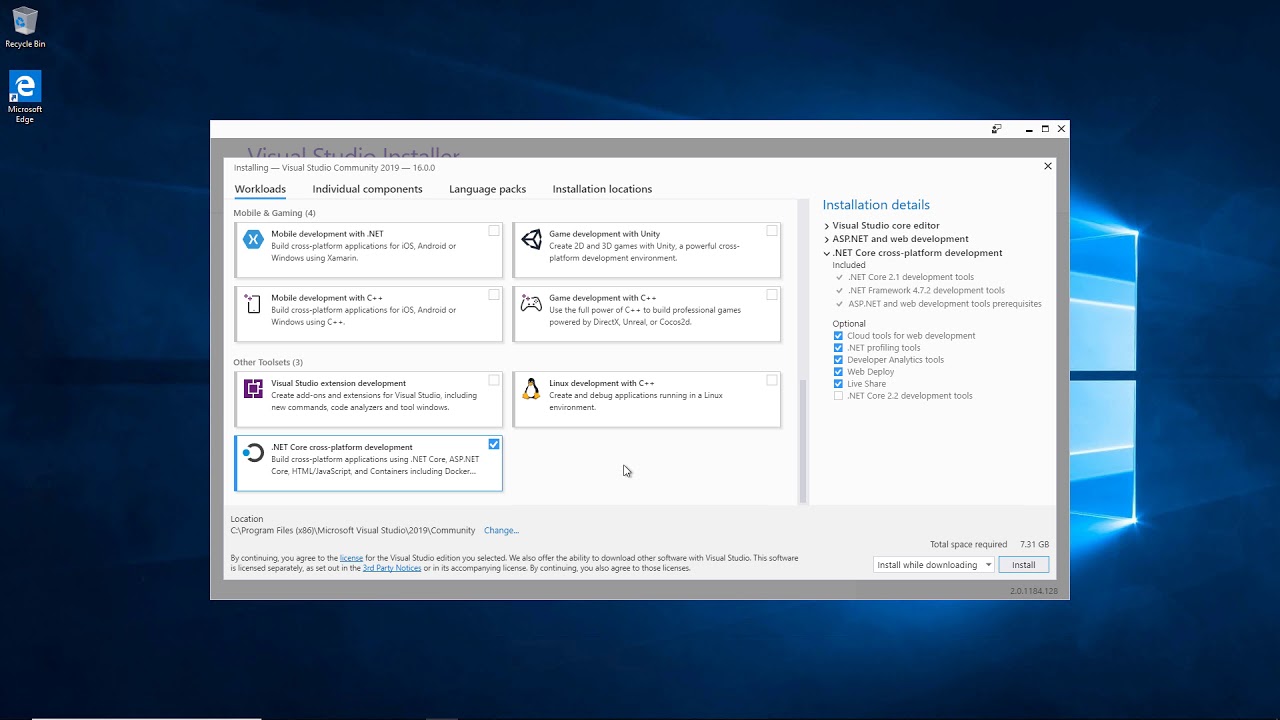Expand ASP.NET and web development details
The width and height of the screenshot is (1280, 720).
(x=827, y=239)
